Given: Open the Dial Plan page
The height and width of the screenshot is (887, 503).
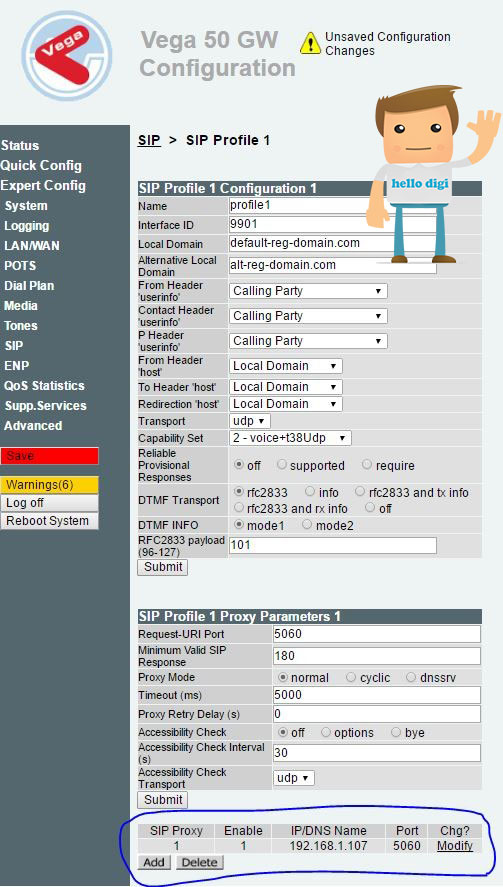Looking at the screenshot, I should 29,286.
